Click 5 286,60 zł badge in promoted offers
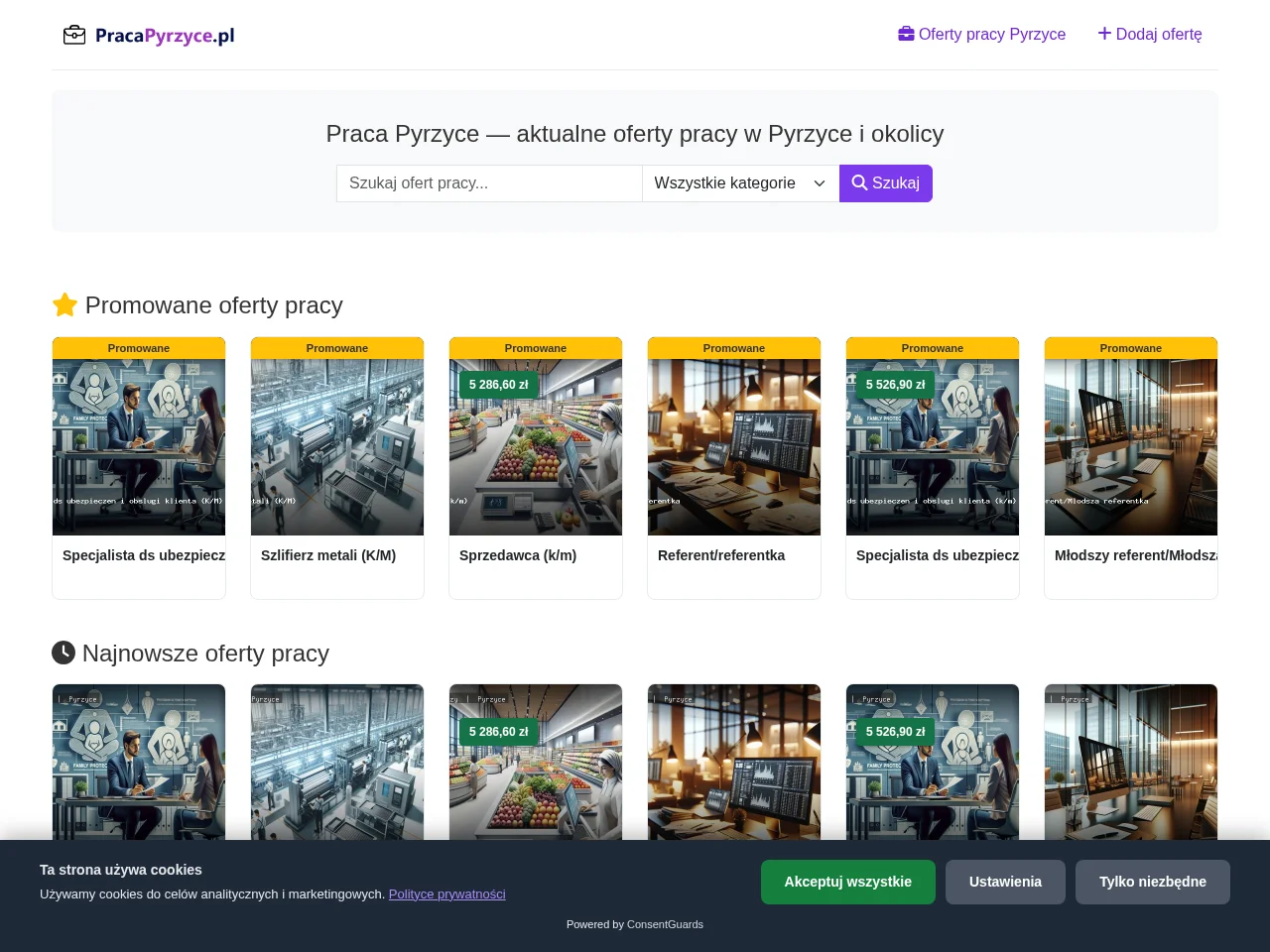 [499, 385]
